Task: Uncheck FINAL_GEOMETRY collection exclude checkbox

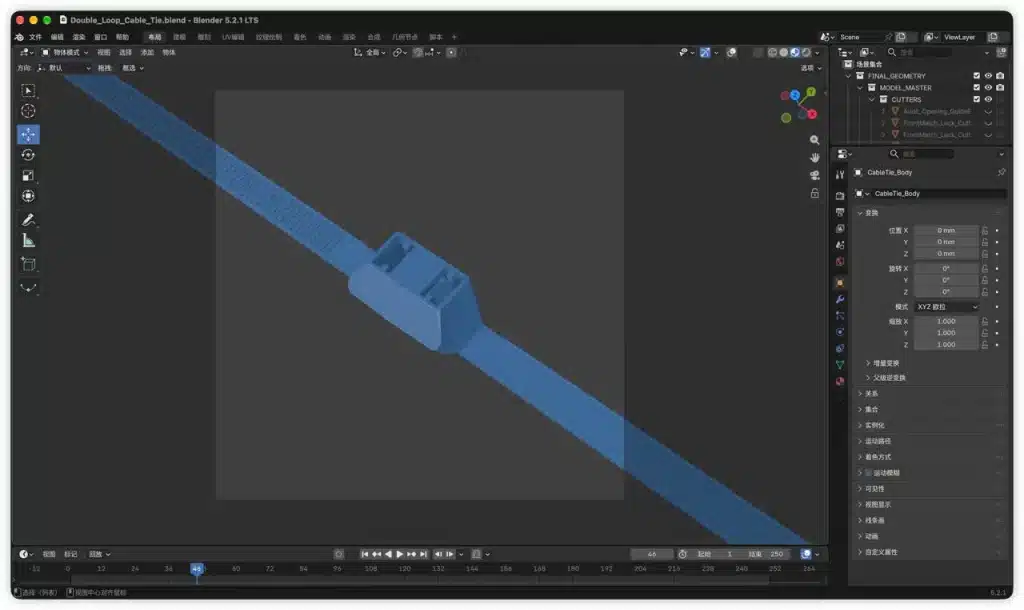Action: click(976, 76)
